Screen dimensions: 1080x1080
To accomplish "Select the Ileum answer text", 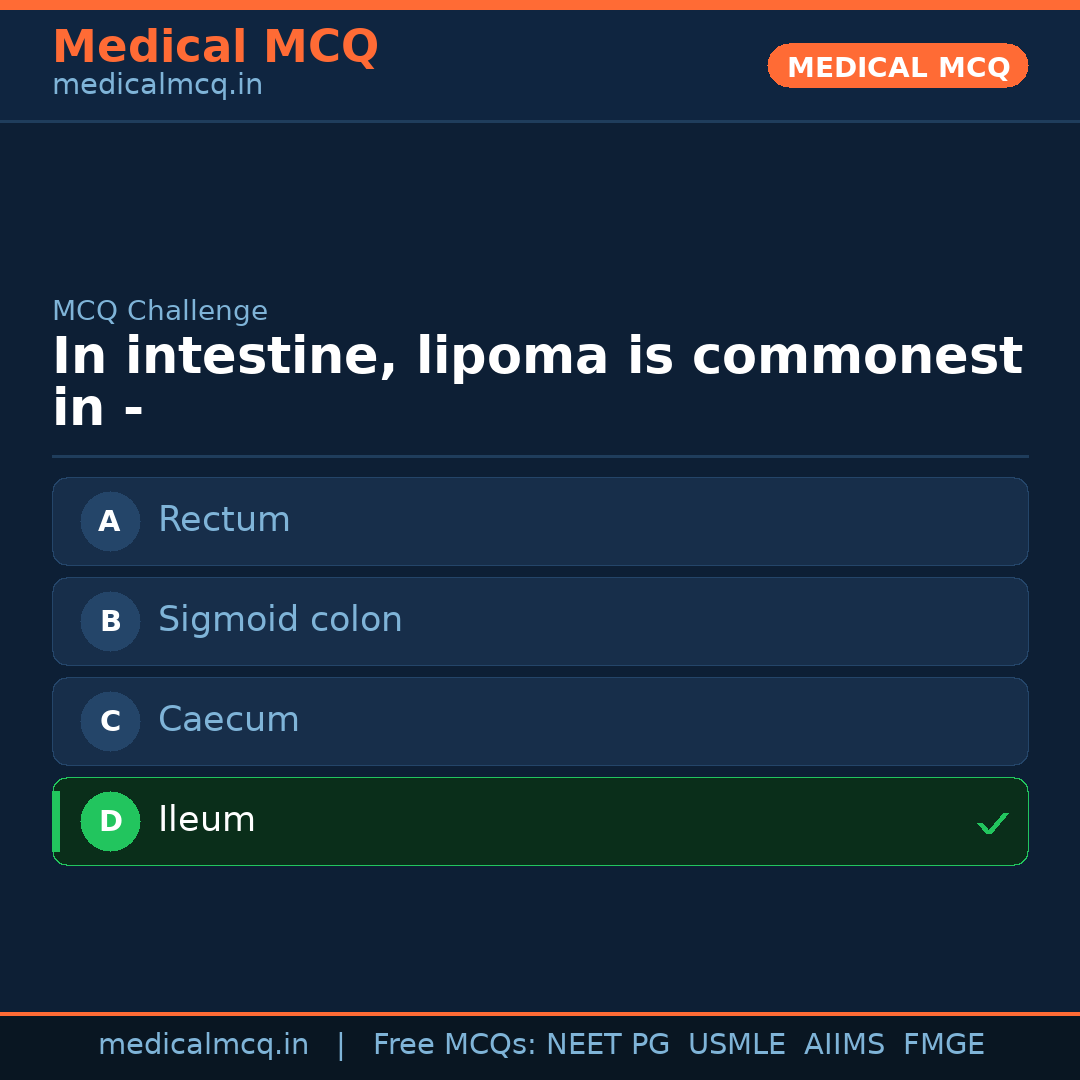I will click(207, 820).
